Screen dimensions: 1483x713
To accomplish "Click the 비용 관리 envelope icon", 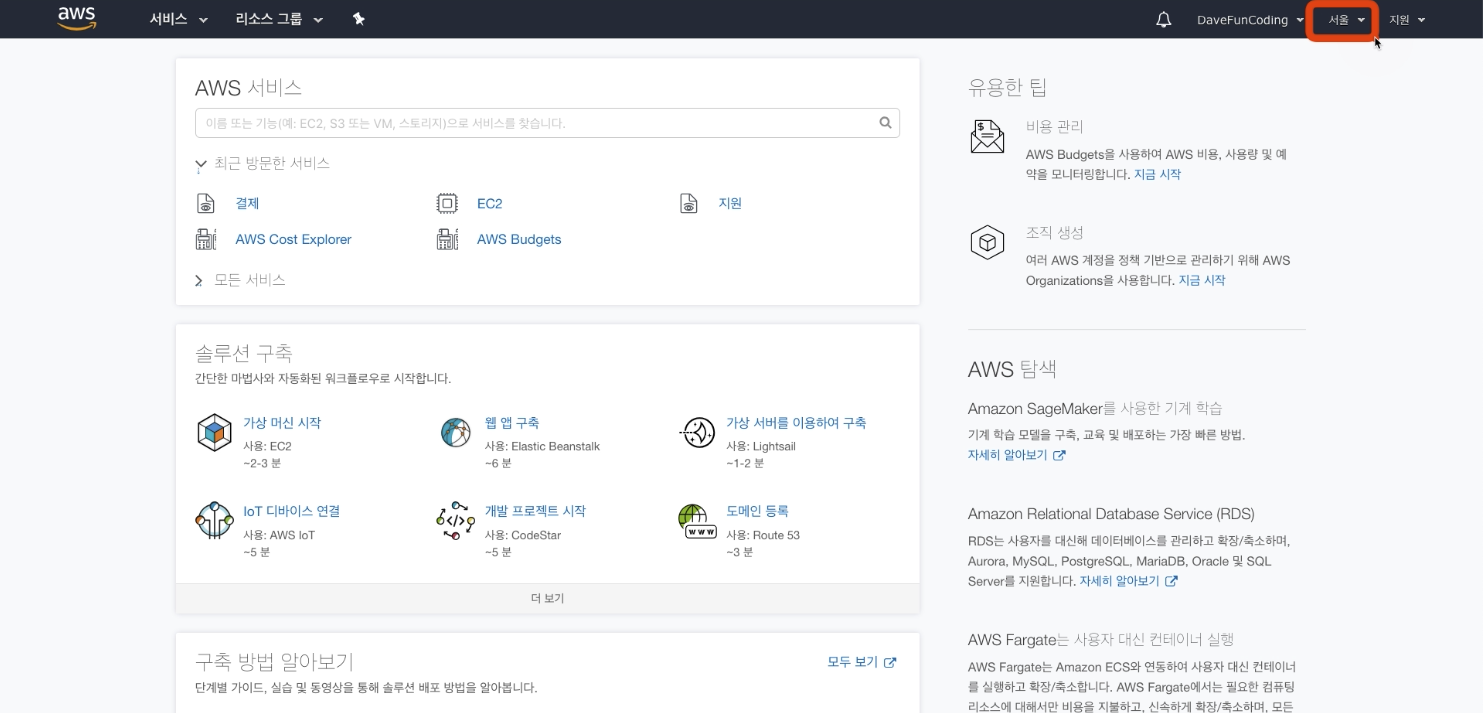I will point(987,136).
